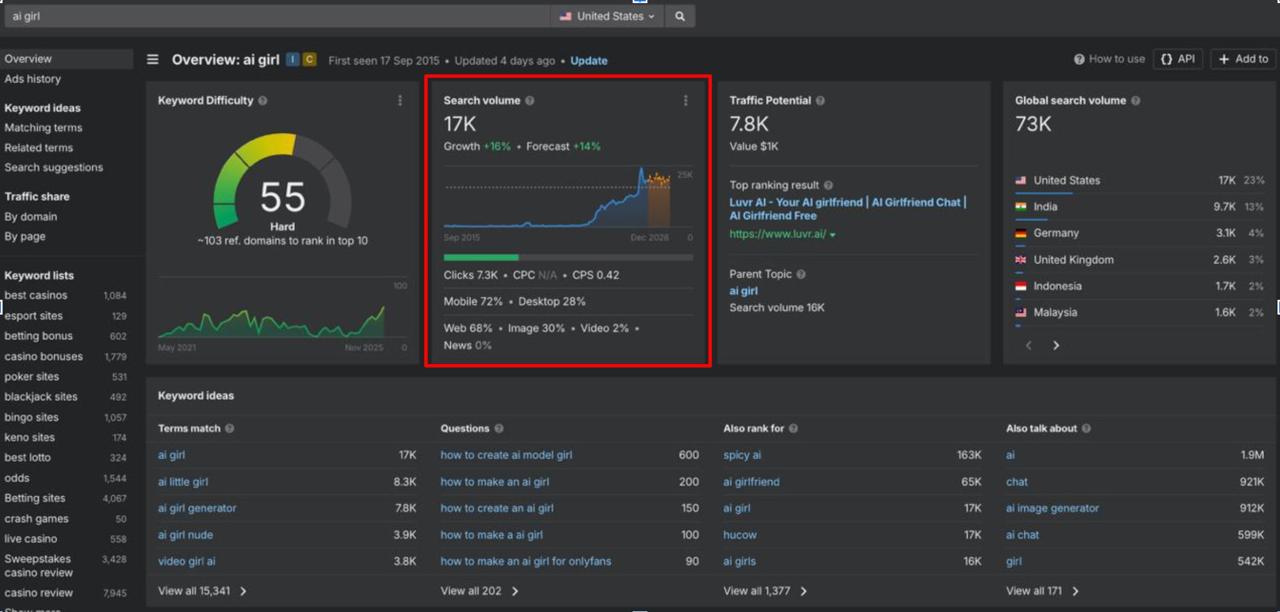Show next page of countries arrow
This screenshot has height=612, width=1280.
[x=1056, y=345]
